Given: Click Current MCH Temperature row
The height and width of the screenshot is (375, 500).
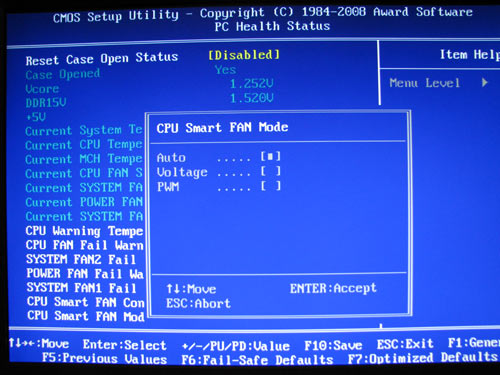Looking at the screenshot, I should tap(84, 159).
